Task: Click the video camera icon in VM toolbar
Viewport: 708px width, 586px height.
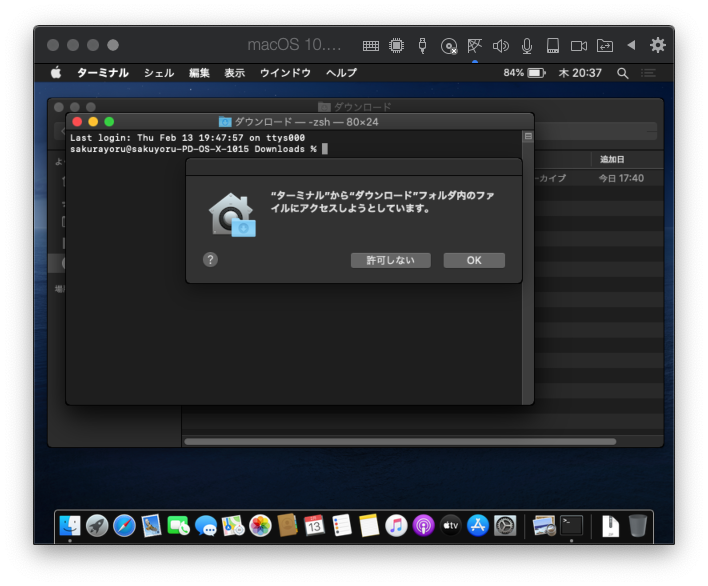Action: [x=579, y=46]
